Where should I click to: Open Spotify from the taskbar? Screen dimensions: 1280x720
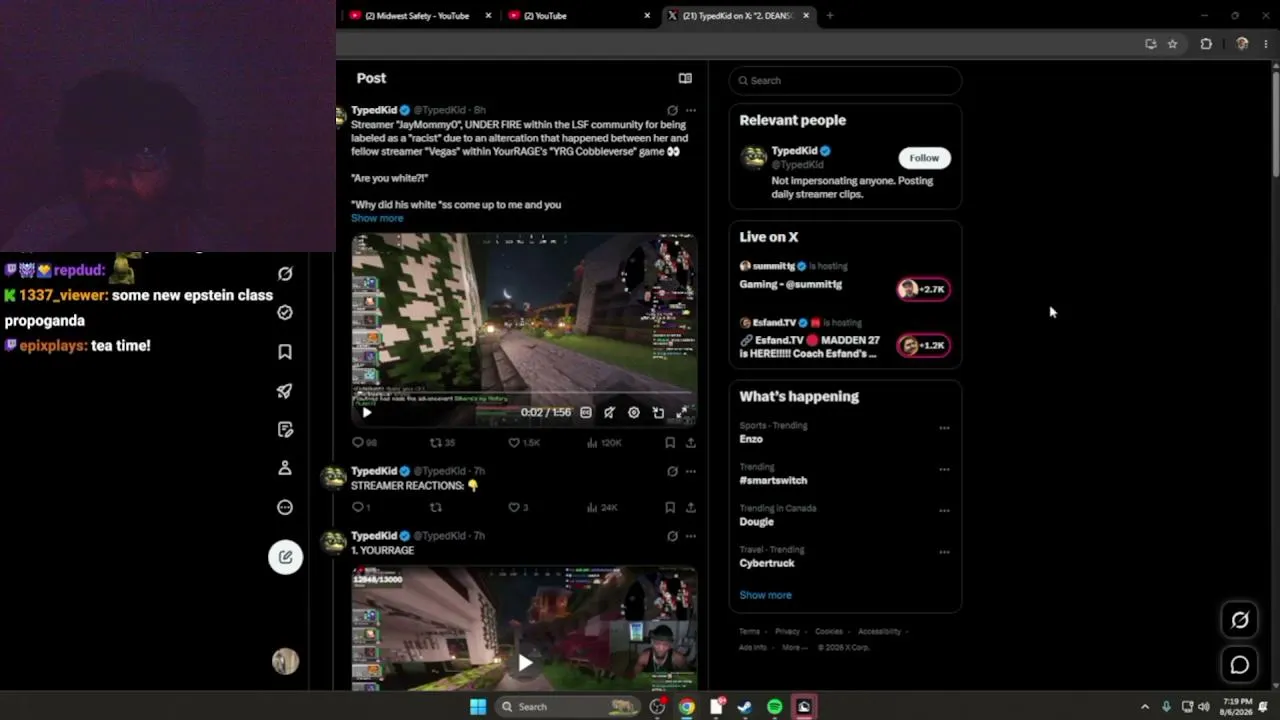[775, 707]
